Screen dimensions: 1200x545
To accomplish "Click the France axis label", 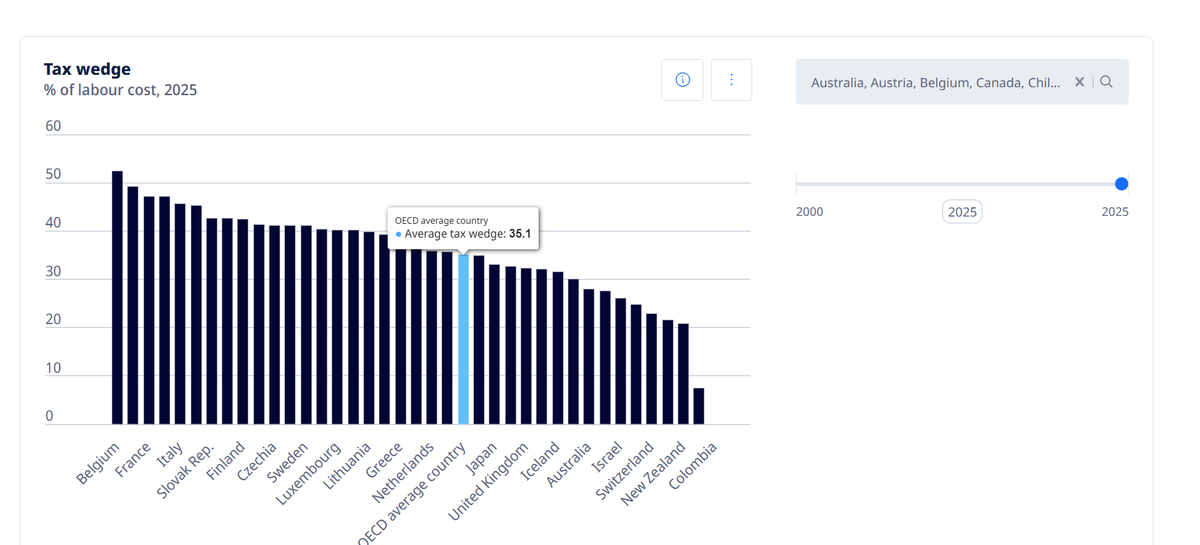I will click(x=133, y=459).
